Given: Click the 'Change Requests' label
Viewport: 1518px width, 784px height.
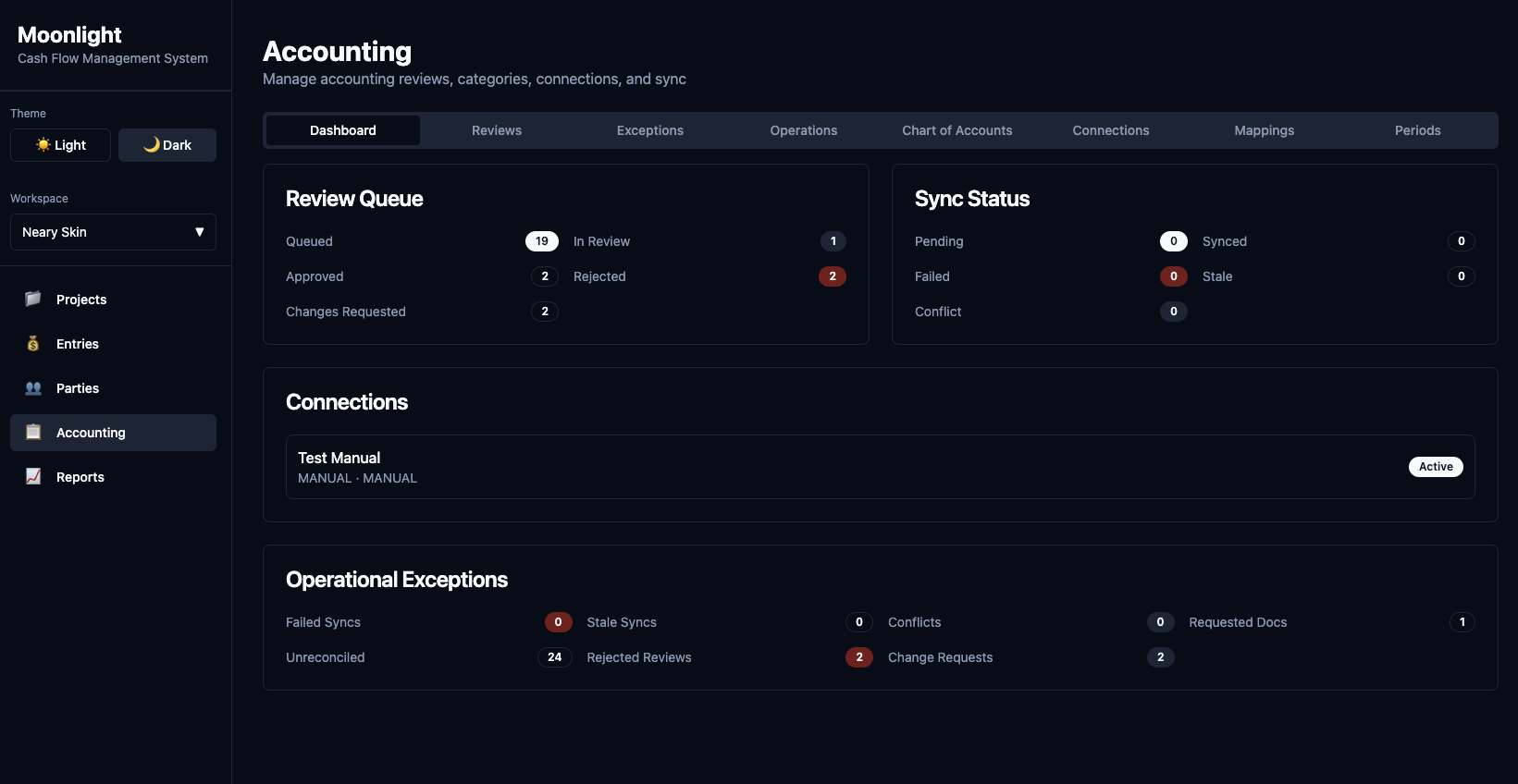Looking at the screenshot, I should (x=940, y=657).
